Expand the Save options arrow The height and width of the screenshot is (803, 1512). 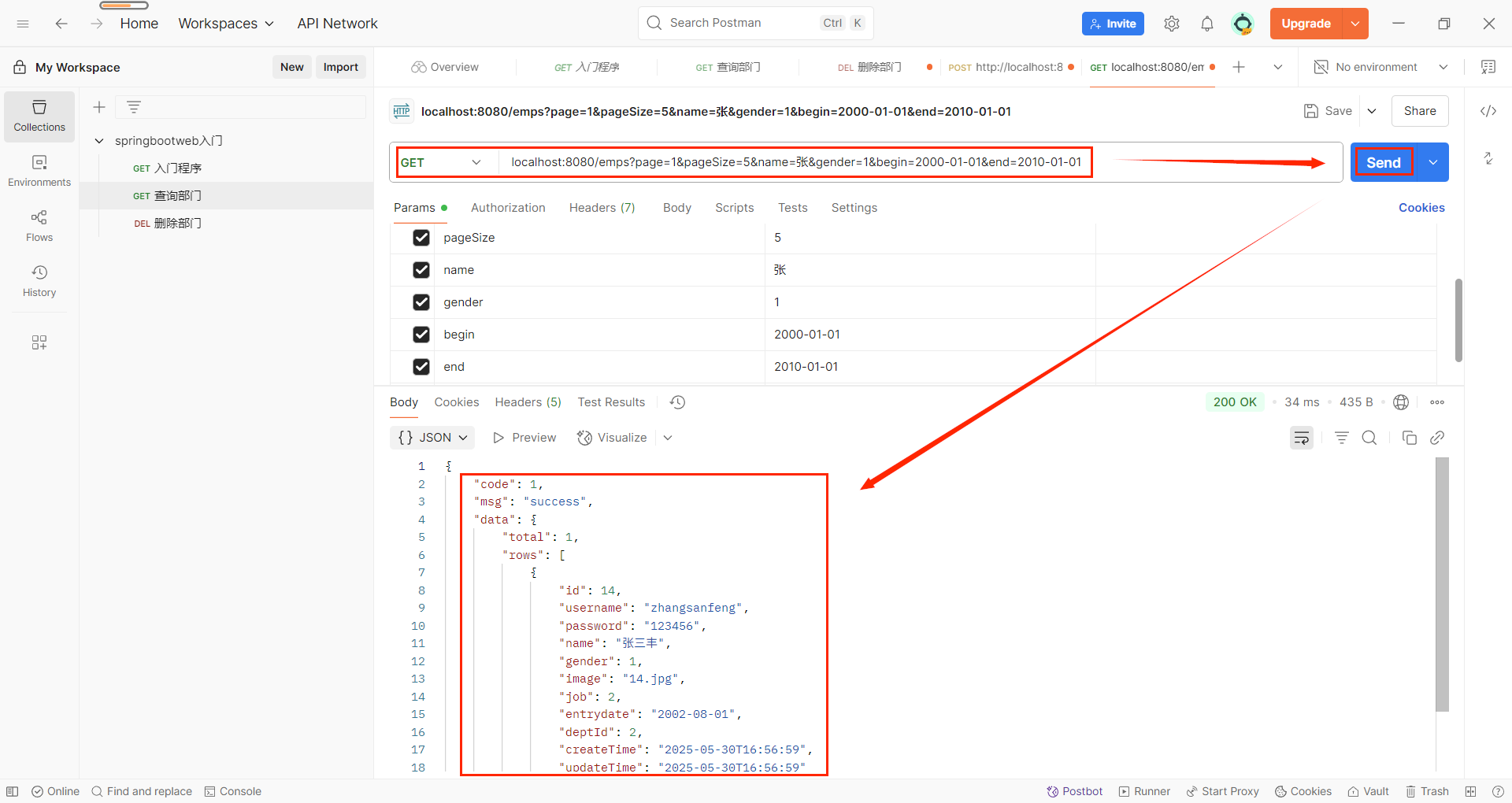(1372, 111)
